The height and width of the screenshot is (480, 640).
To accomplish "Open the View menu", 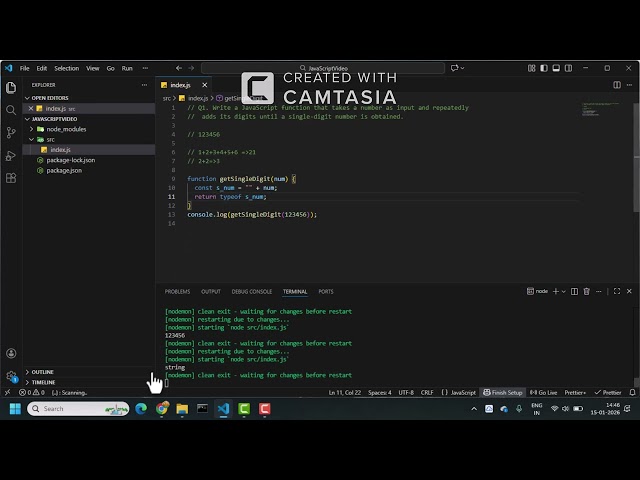I will pos(93,68).
